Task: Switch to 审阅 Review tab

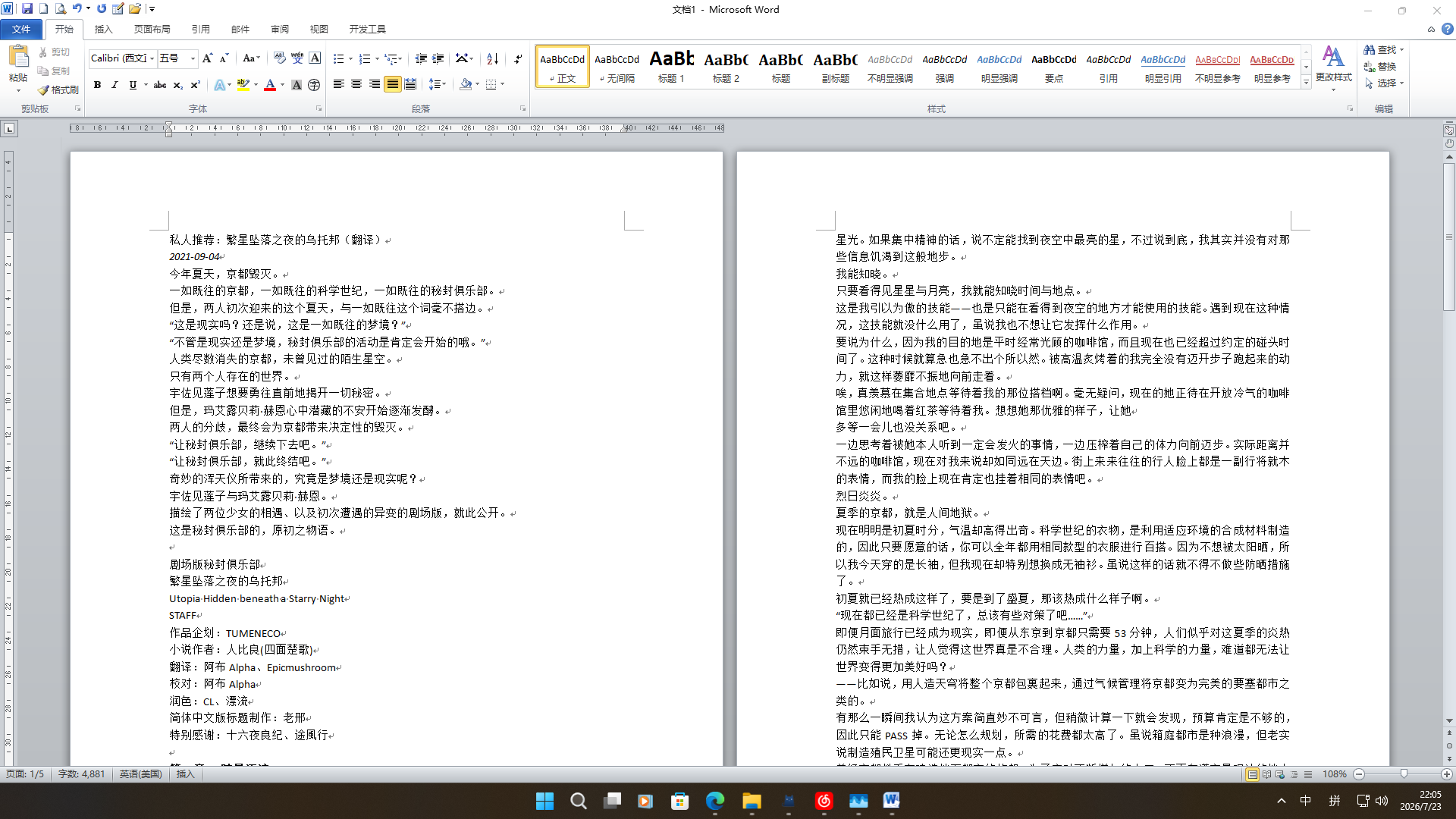Action: click(x=279, y=29)
